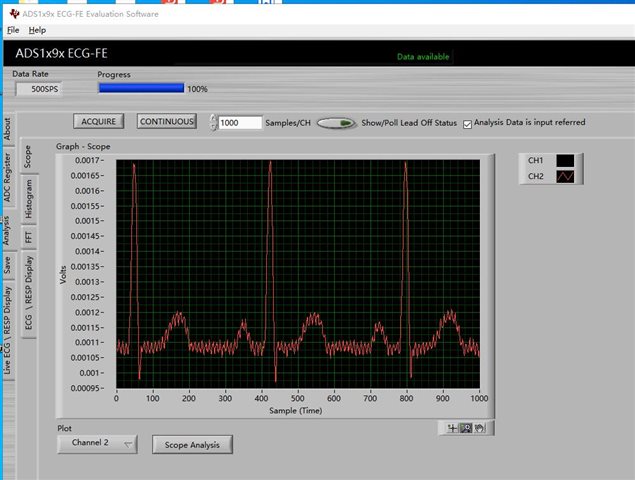
Task: Click the Y-axis maximum value 0.0017
Action: pos(87,160)
